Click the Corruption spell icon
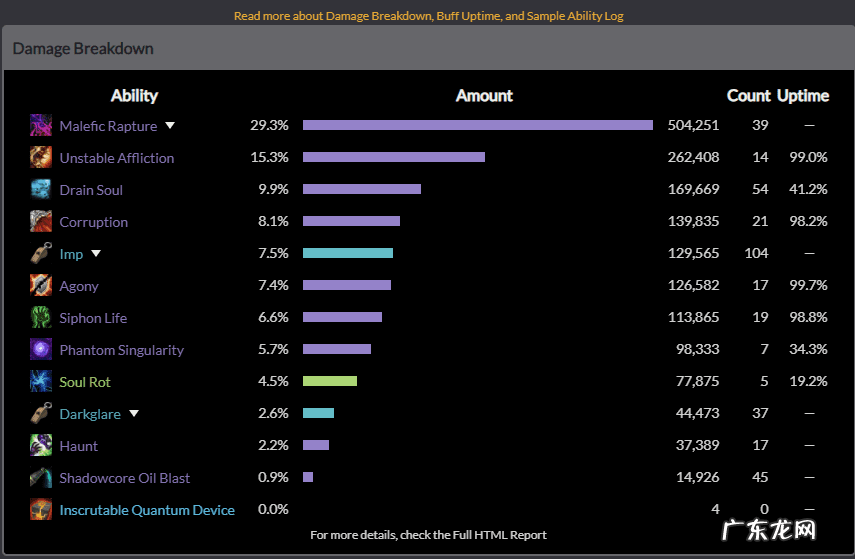The image size is (855, 559). coord(41,222)
